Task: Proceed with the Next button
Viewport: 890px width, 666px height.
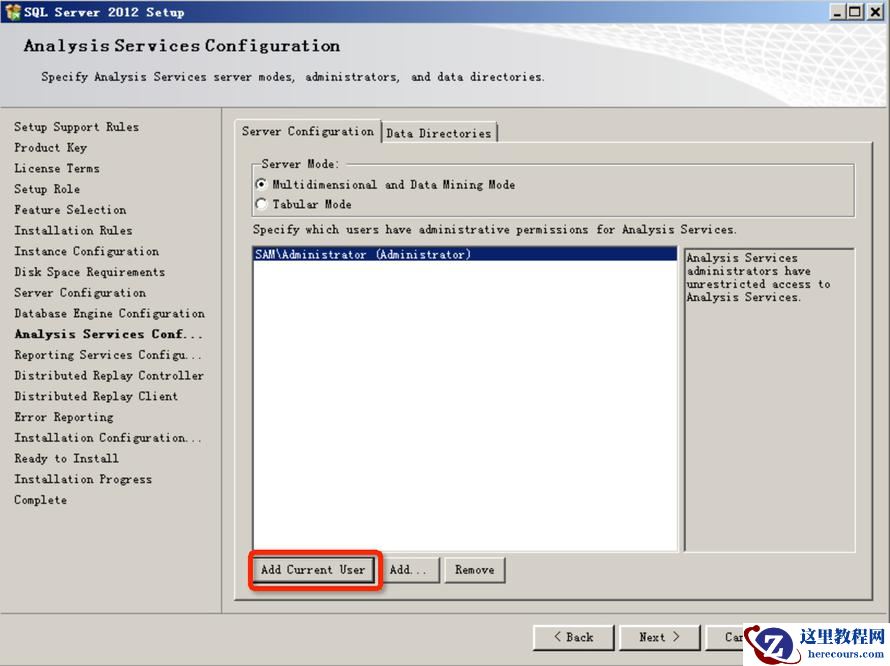Action: tap(660, 637)
